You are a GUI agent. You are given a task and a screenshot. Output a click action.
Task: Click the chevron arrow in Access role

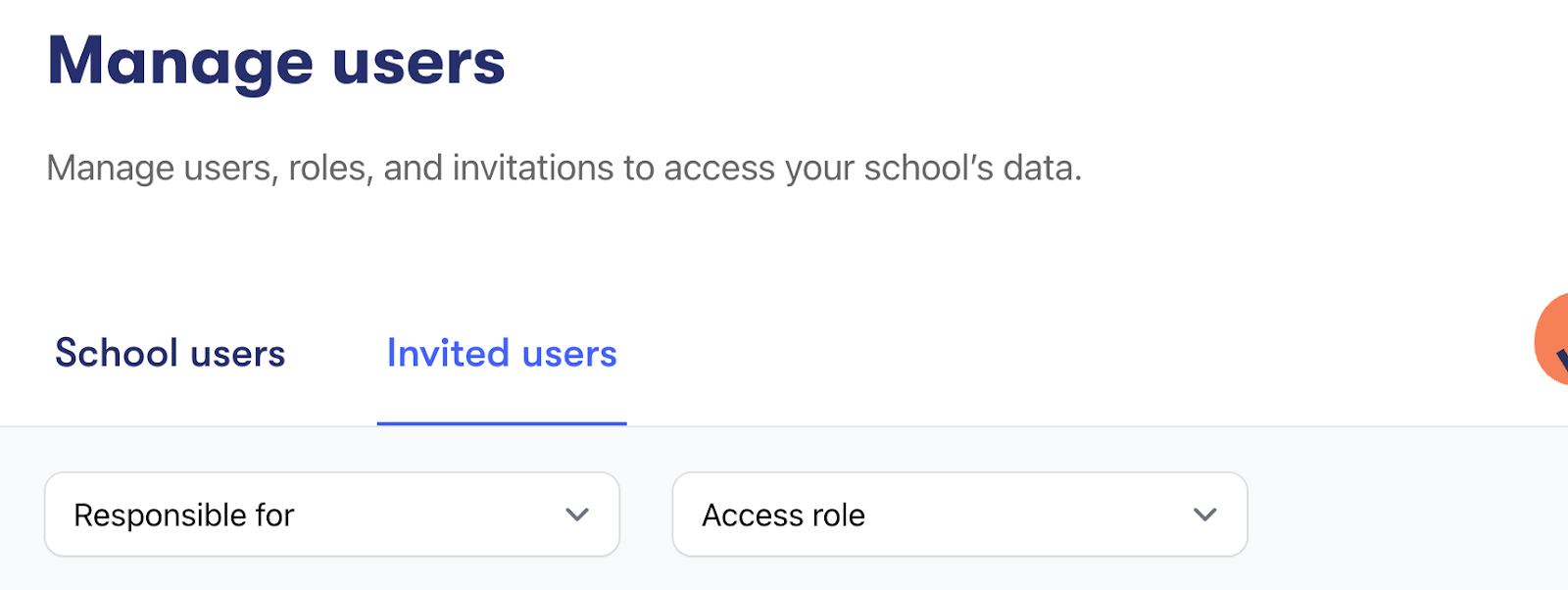click(1204, 515)
